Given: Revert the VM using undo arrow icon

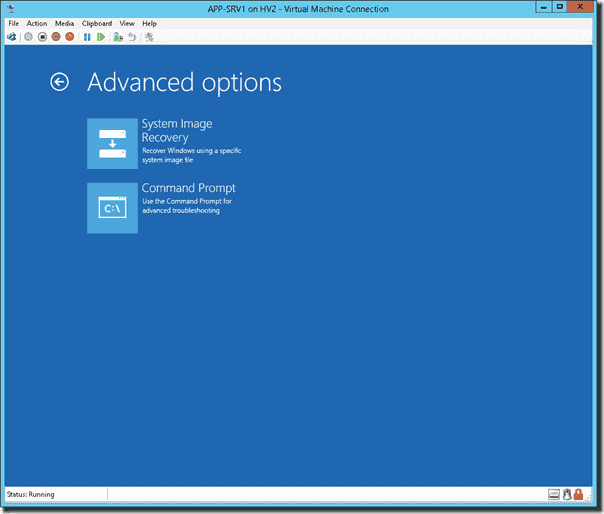Looking at the screenshot, I should coord(132,37).
